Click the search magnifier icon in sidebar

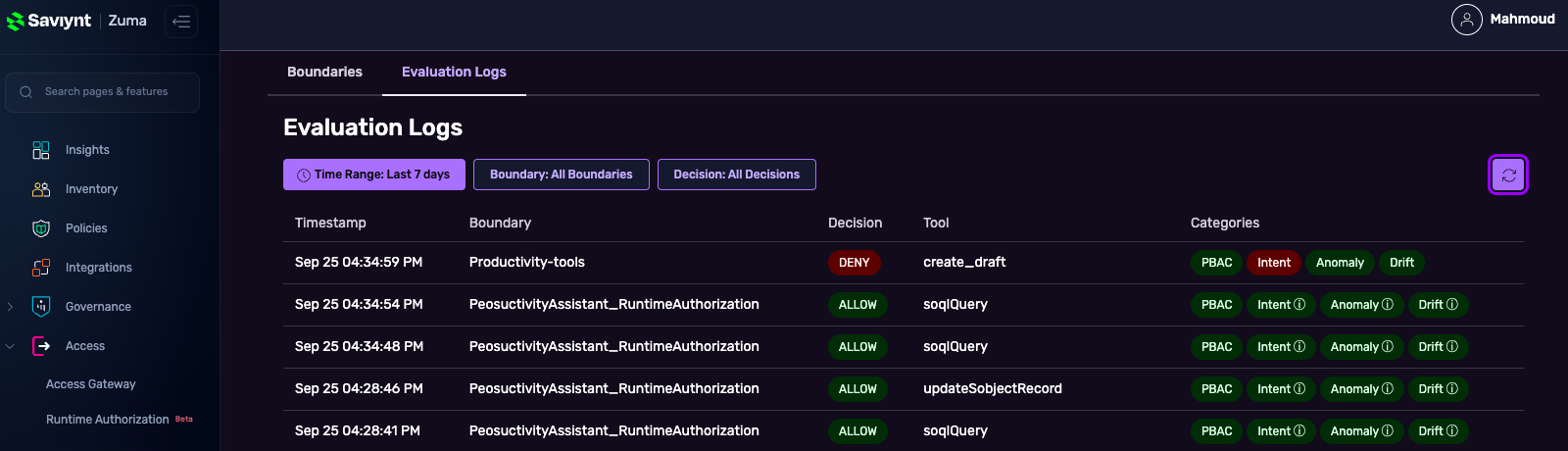point(26,92)
